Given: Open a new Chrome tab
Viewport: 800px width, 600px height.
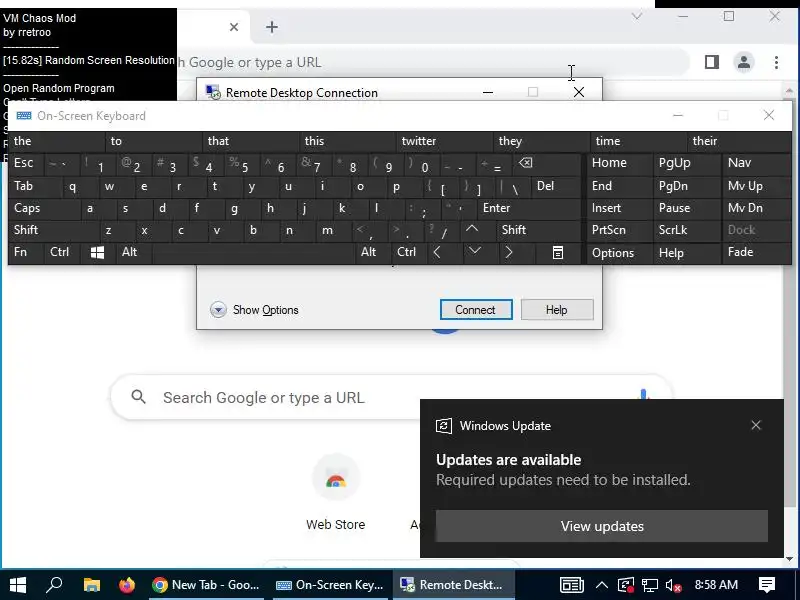Looking at the screenshot, I should [272, 27].
